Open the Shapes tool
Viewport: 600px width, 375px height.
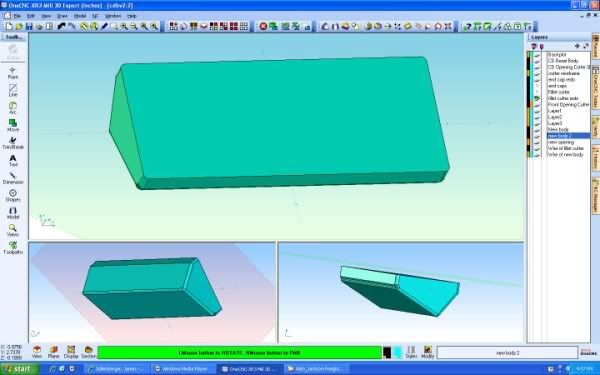[x=13, y=196]
